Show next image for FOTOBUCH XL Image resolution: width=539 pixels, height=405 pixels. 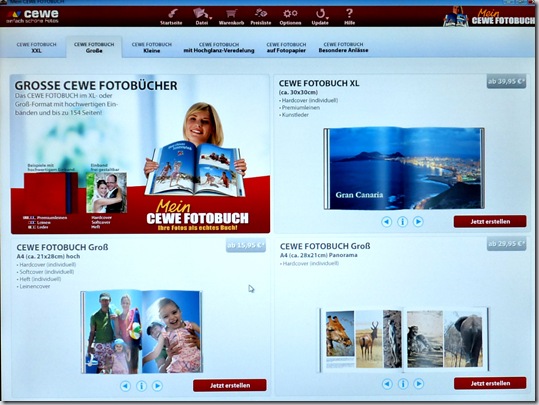(418, 222)
